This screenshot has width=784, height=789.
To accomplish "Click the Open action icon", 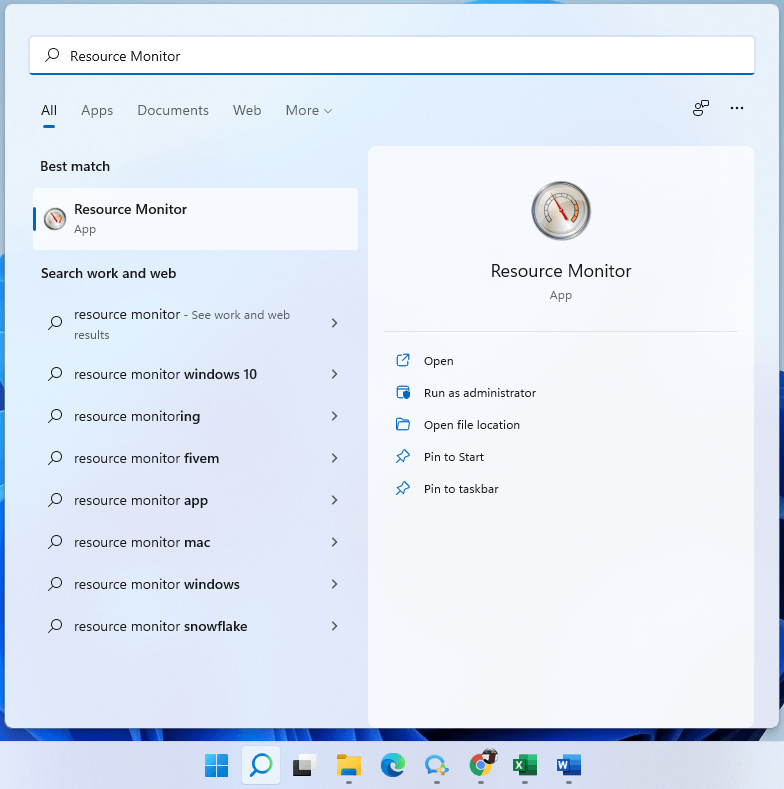I will point(403,360).
